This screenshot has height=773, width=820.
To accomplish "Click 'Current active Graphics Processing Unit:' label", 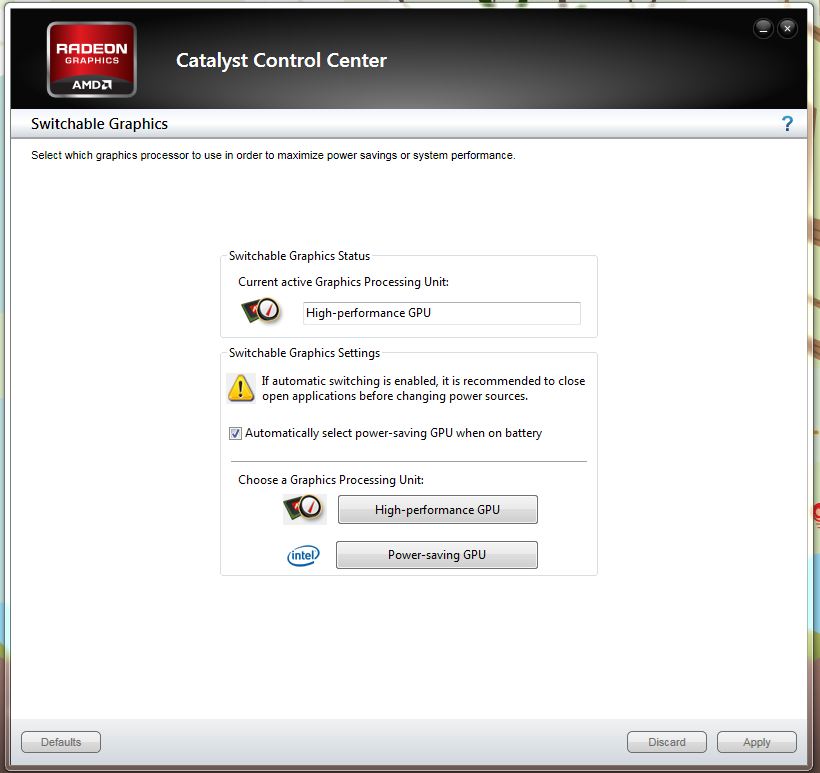I will pyautogui.click(x=343, y=282).
